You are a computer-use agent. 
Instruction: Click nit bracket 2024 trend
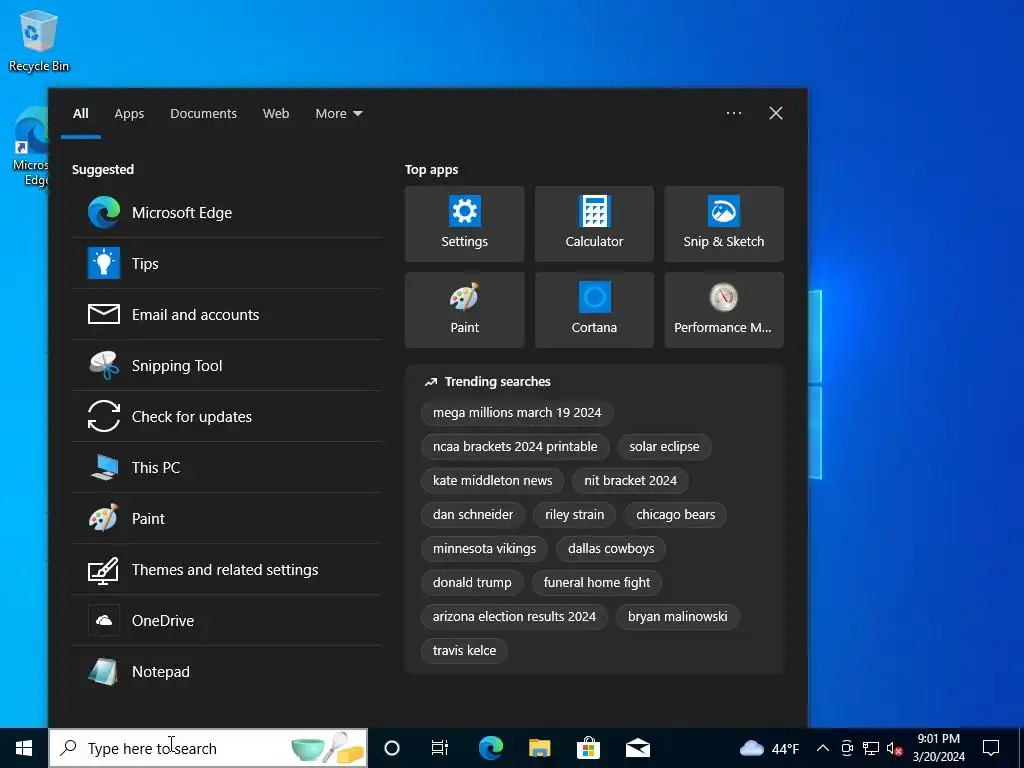[x=630, y=481]
